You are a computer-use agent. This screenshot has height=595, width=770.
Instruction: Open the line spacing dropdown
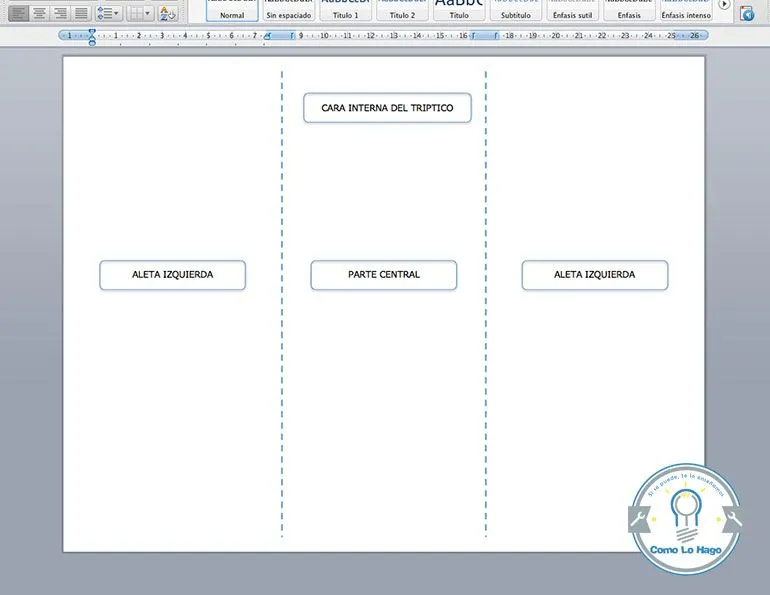[x=109, y=13]
